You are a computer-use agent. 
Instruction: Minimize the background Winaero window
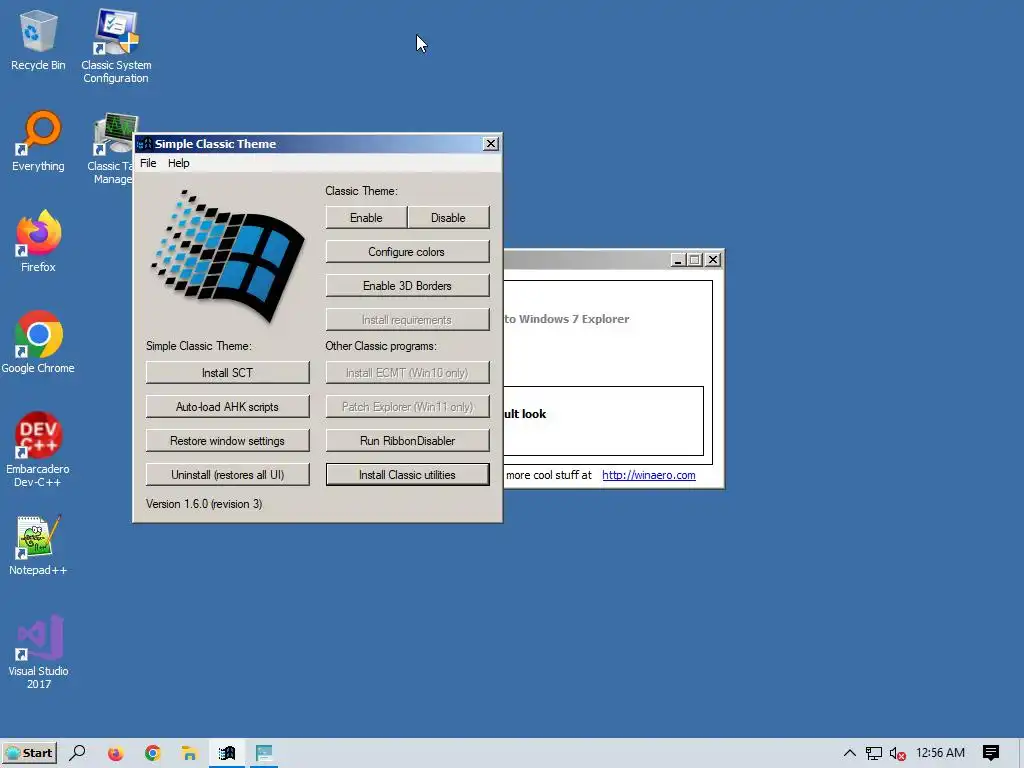point(678,260)
